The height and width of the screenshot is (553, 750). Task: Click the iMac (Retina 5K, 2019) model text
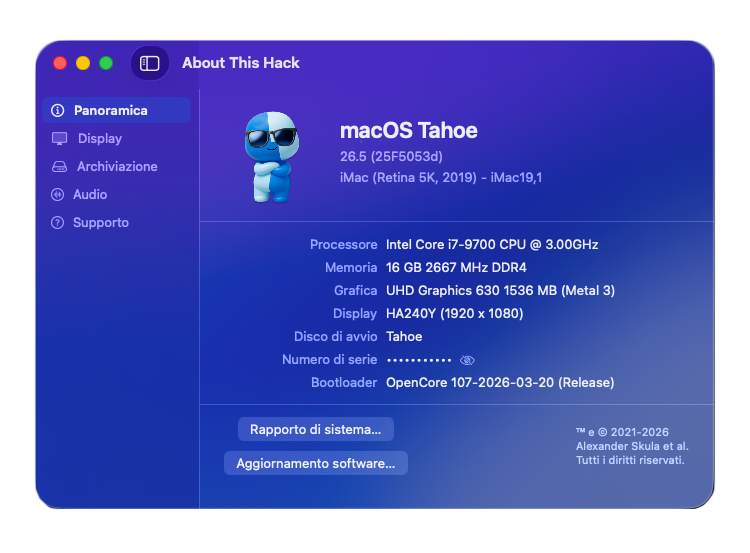441,177
